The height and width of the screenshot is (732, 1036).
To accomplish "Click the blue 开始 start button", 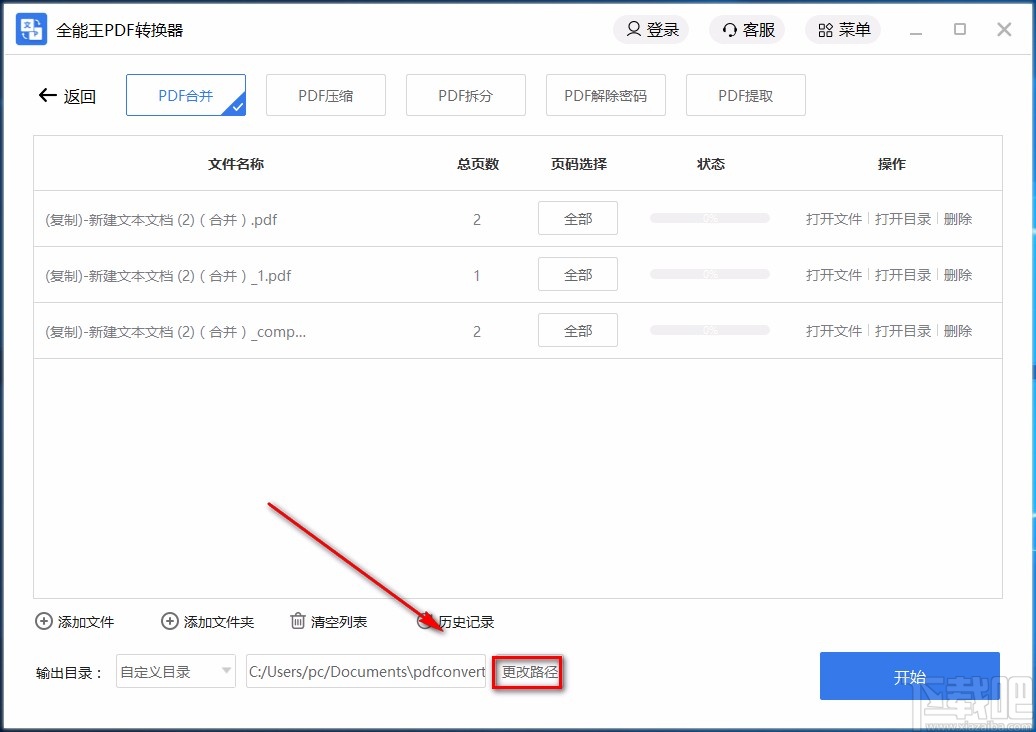I will (x=909, y=676).
